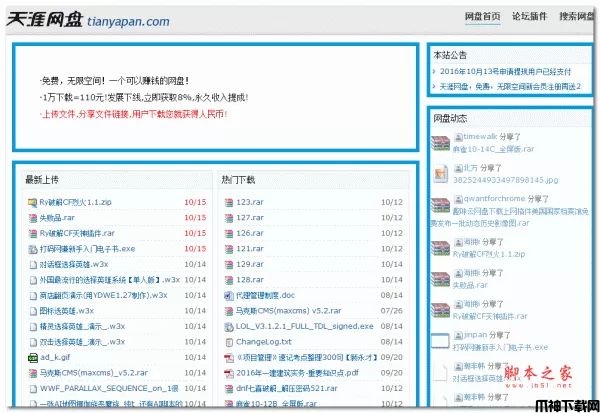Click the exe icon for LOL_V3.1.2.1_FULL_TDL_signed.exe

(x=228, y=326)
